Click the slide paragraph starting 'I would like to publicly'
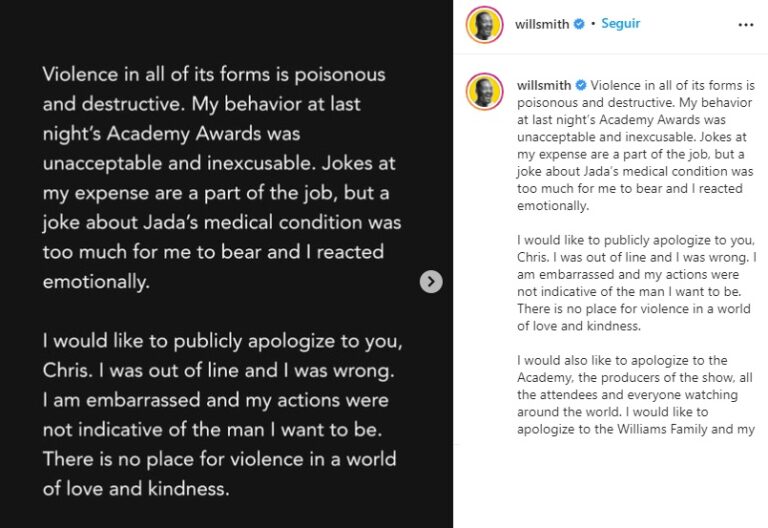The width and height of the screenshot is (768, 528). (223, 415)
